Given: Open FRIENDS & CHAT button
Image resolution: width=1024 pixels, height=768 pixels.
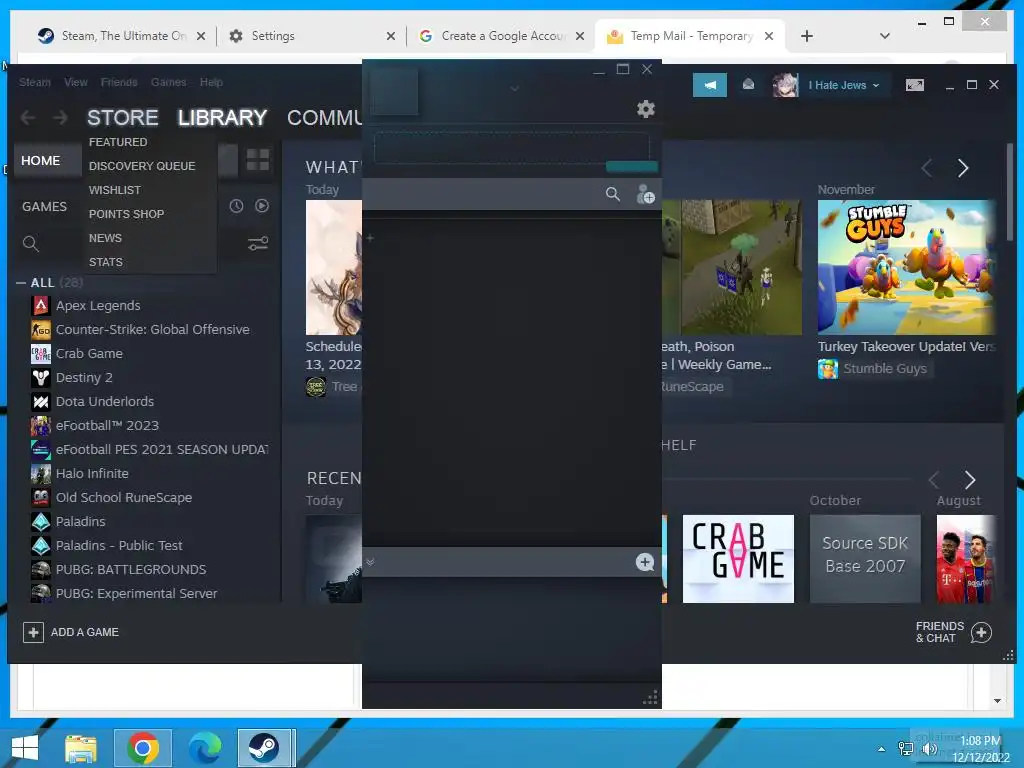Looking at the screenshot, I should (x=953, y=632).
